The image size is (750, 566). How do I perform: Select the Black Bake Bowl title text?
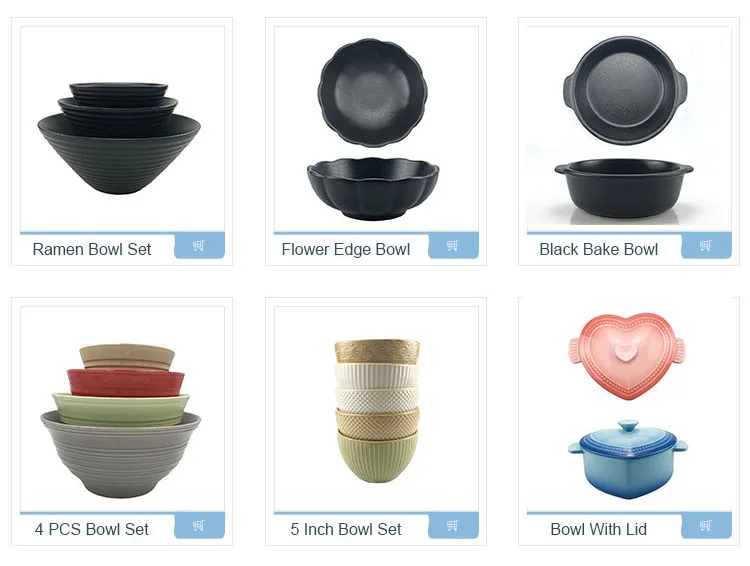[599, 249]
